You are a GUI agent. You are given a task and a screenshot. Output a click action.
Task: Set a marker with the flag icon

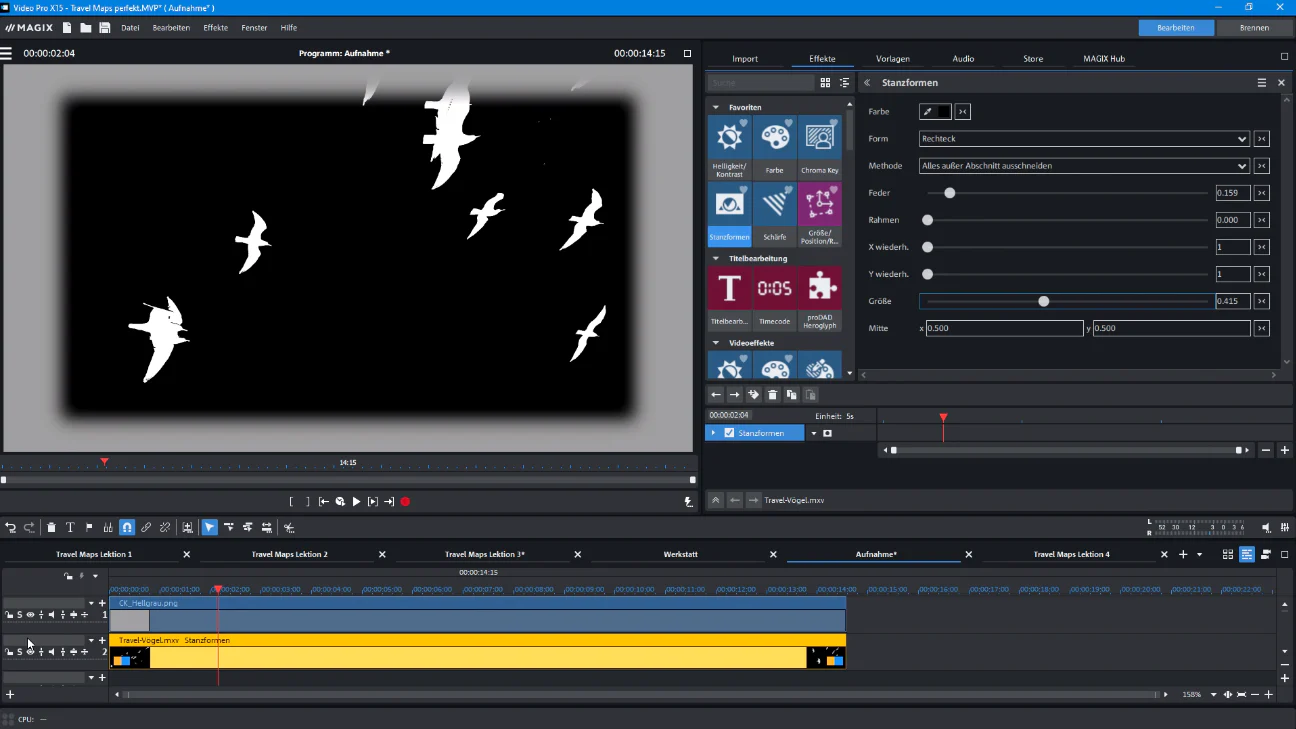pos(89,527)
